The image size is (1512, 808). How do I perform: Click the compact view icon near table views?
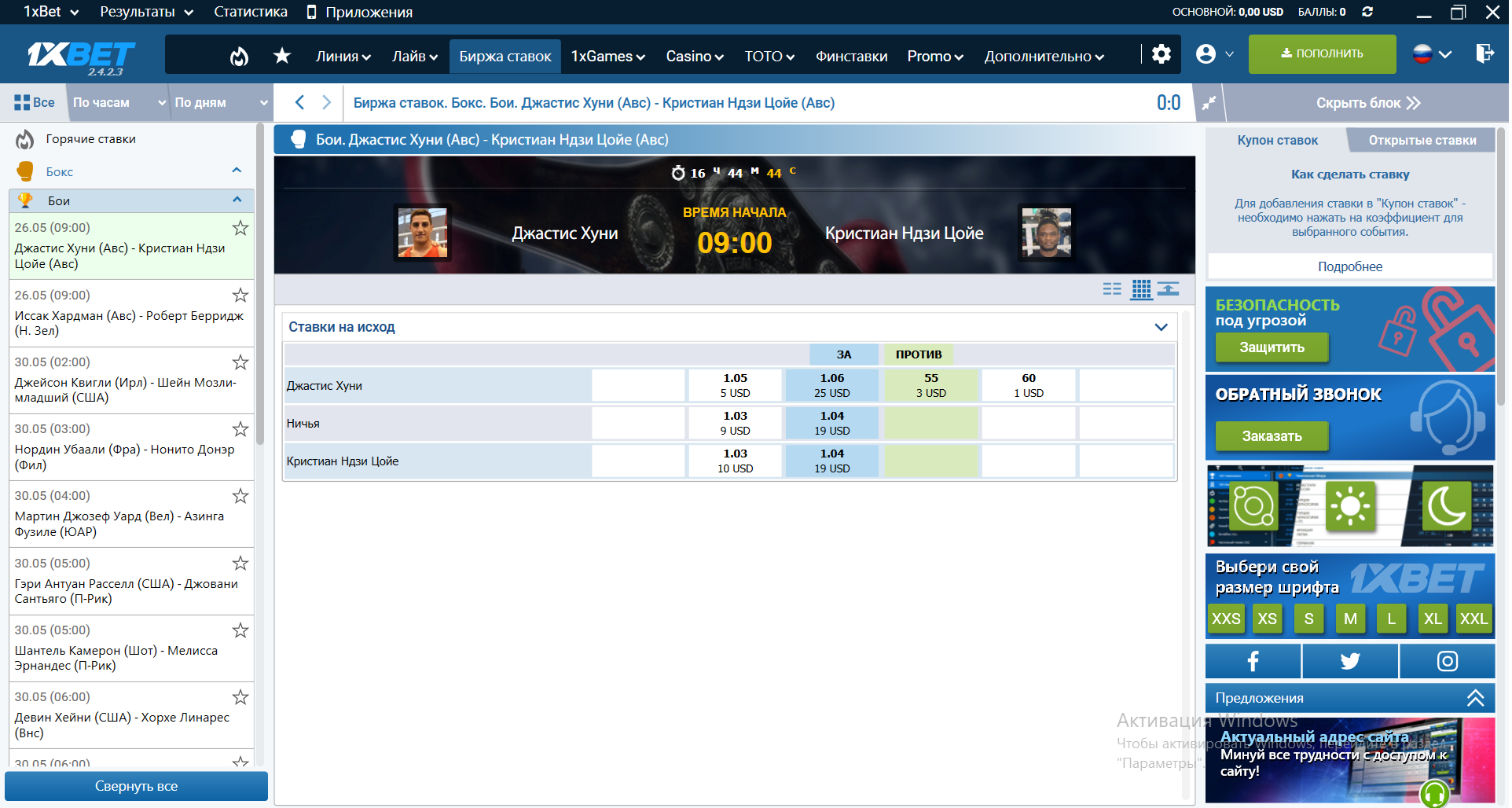(1168, 288)
